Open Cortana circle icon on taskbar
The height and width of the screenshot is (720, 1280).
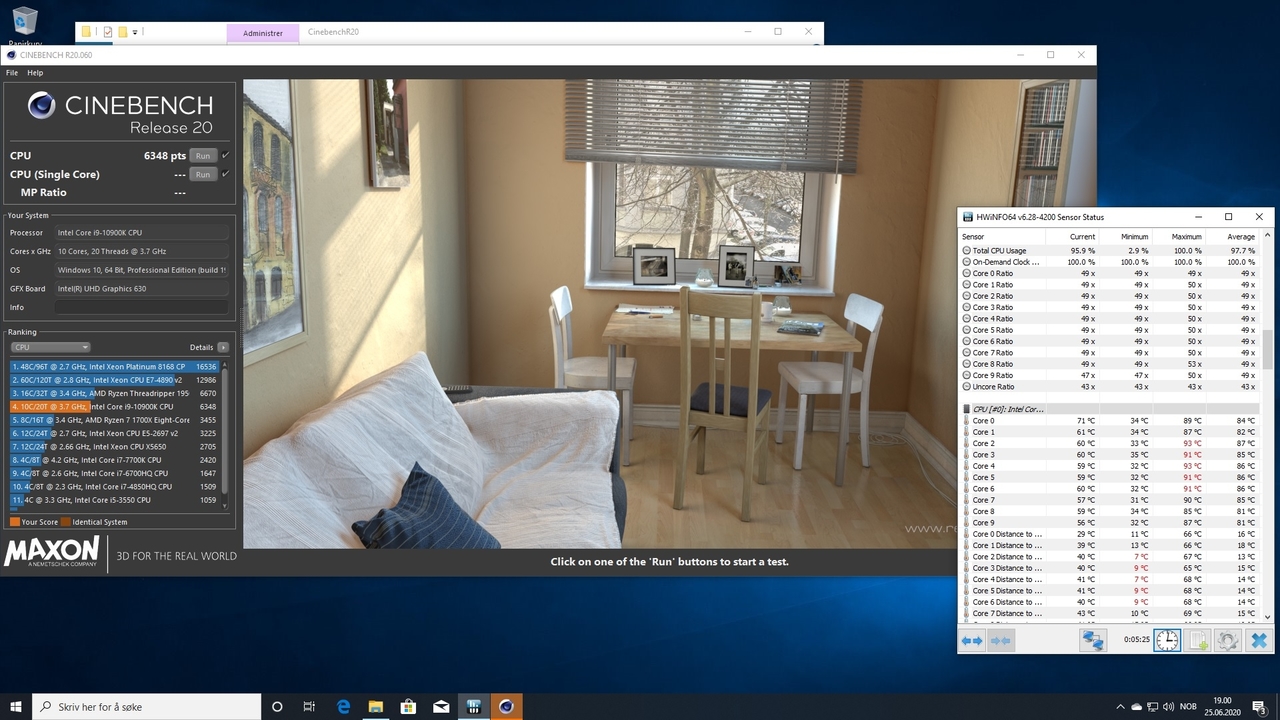click(277, 706)
